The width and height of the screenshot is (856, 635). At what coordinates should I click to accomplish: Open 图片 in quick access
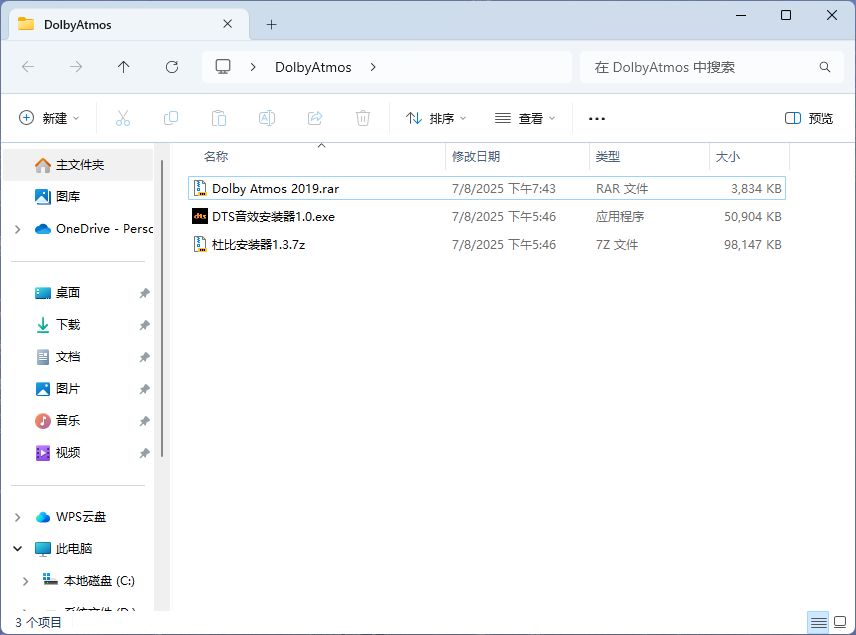[78, 389]
